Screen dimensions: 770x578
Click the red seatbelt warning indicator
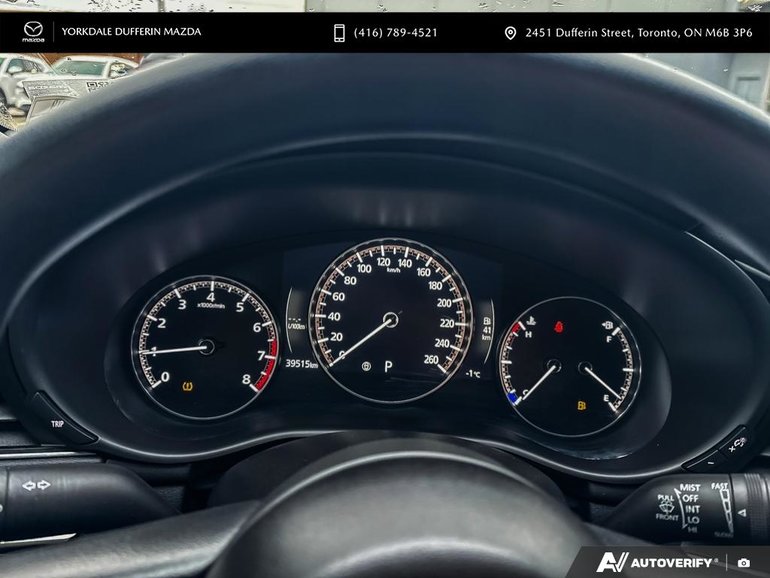(558, 326)
